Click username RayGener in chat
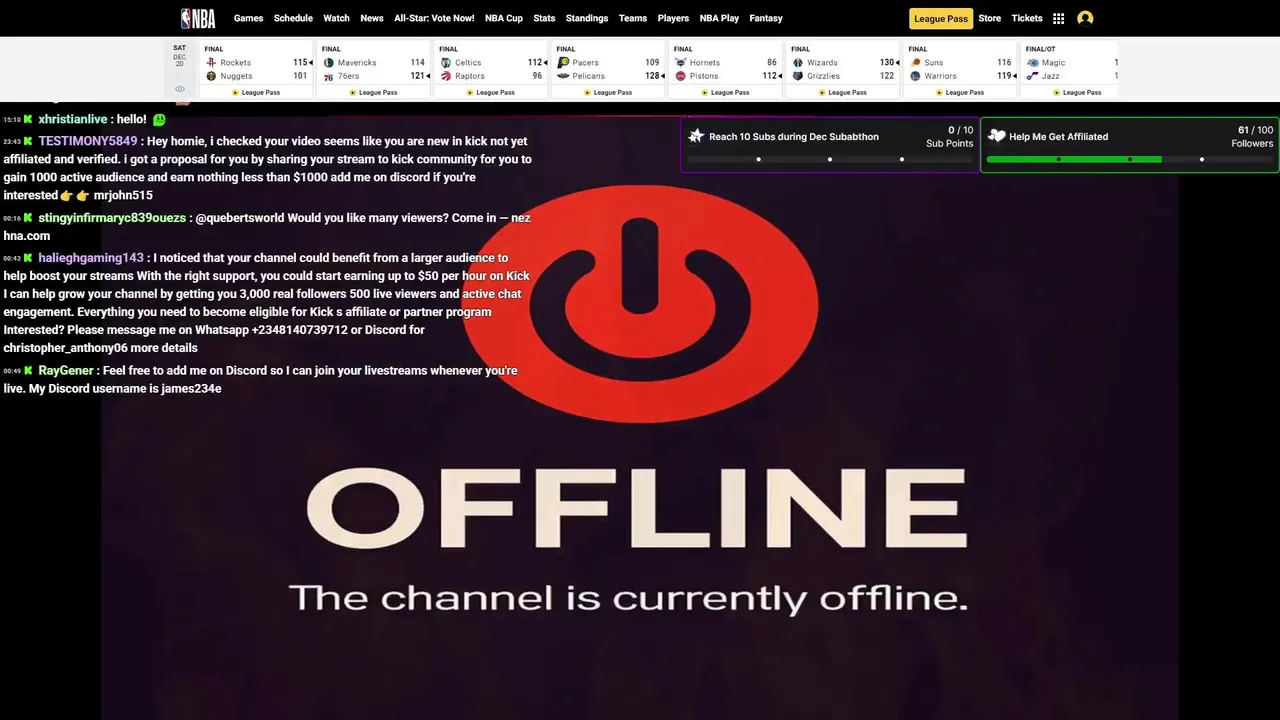Screen dimensions: 1280x720 click(66, 370)
